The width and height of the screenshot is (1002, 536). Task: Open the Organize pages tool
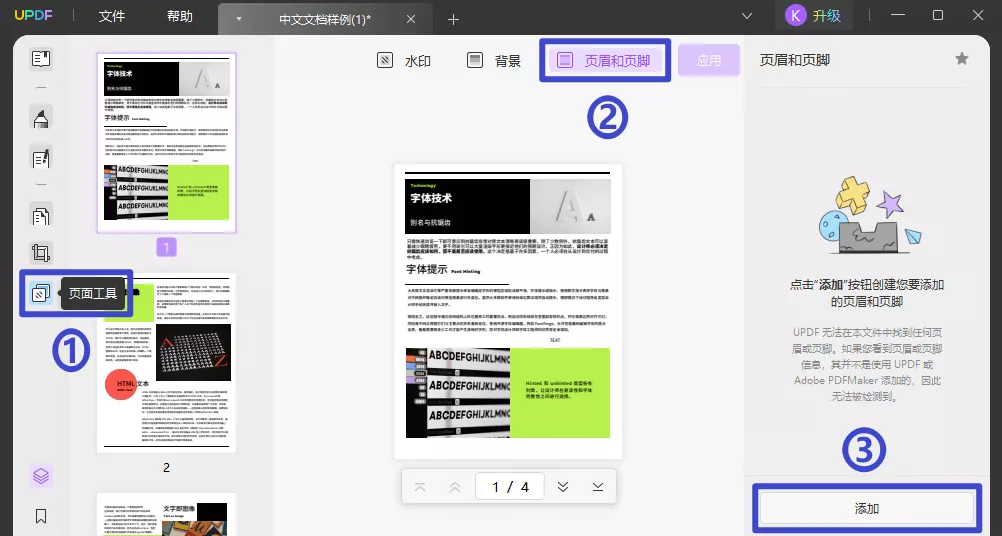click(41, 216)
